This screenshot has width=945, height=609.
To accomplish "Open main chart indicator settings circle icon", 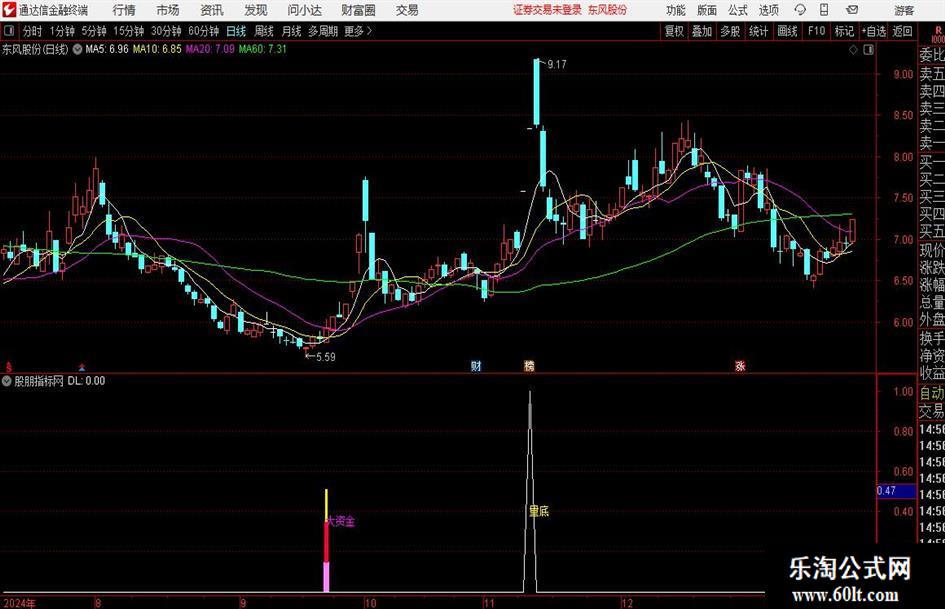I will tap(77, 49).
